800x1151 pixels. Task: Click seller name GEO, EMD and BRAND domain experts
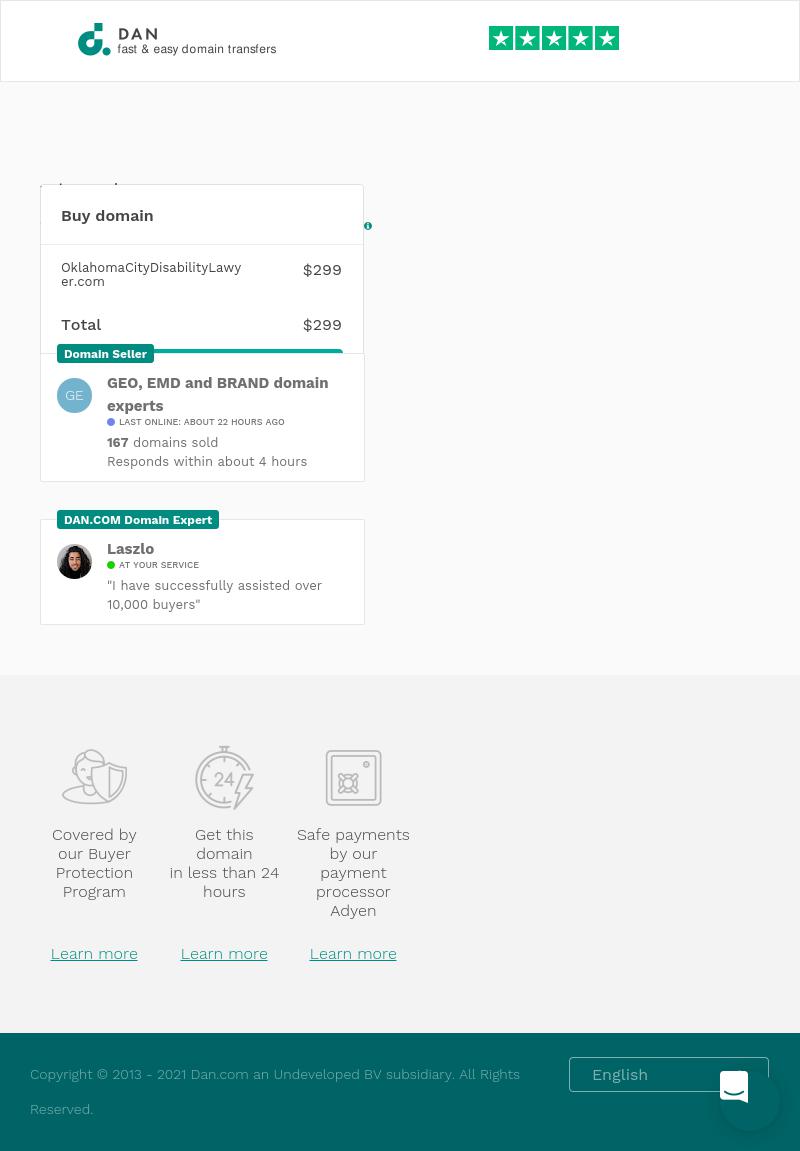tap(217, 394)
